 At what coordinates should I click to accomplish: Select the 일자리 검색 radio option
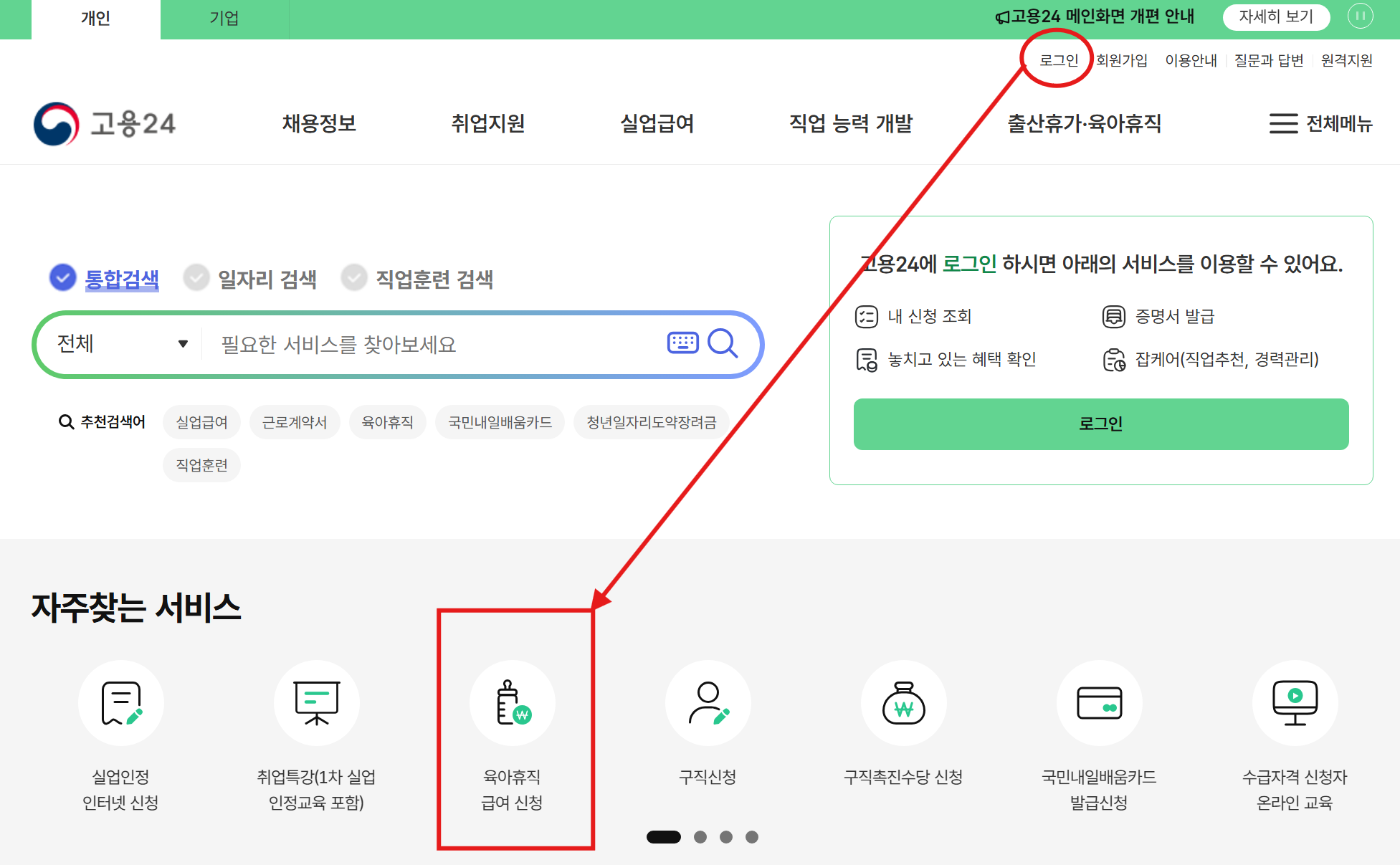tap(196, 277)
